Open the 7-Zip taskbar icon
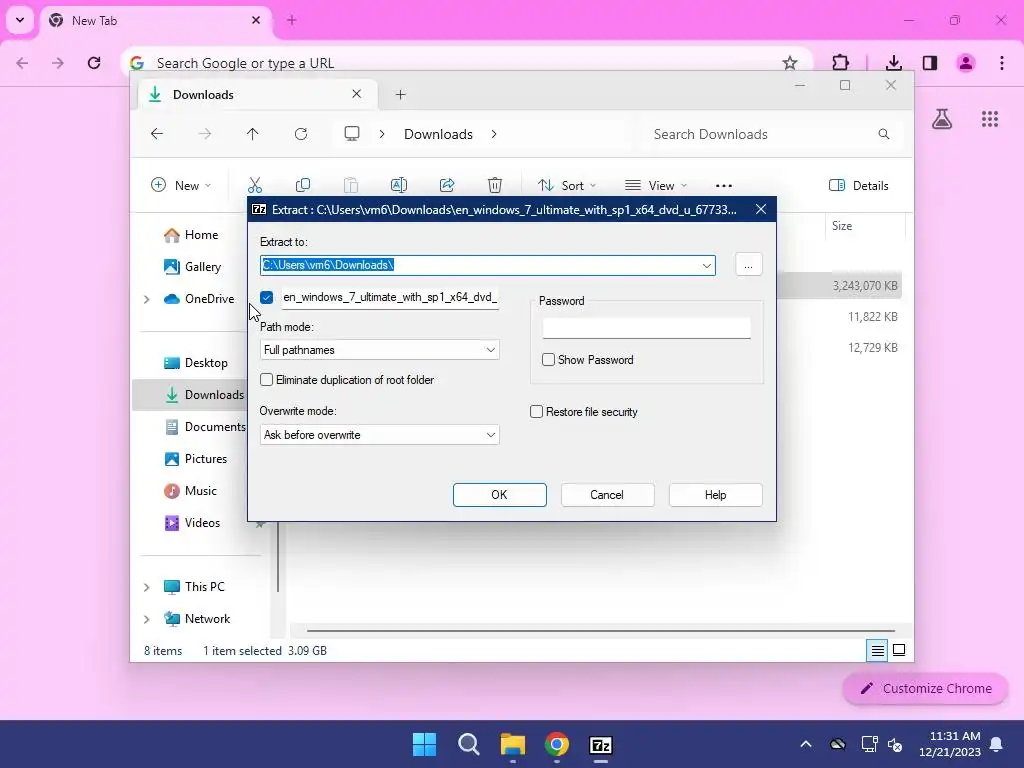Screen dimensions: 1024x768 point(601,744)
